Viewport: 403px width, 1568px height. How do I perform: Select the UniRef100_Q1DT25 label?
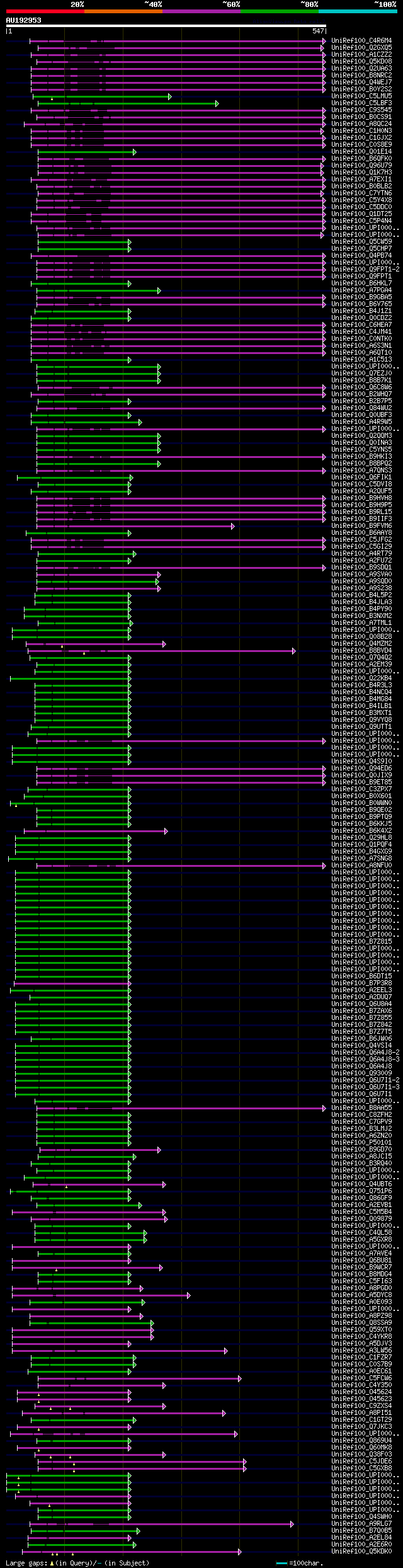coord(361,214)
